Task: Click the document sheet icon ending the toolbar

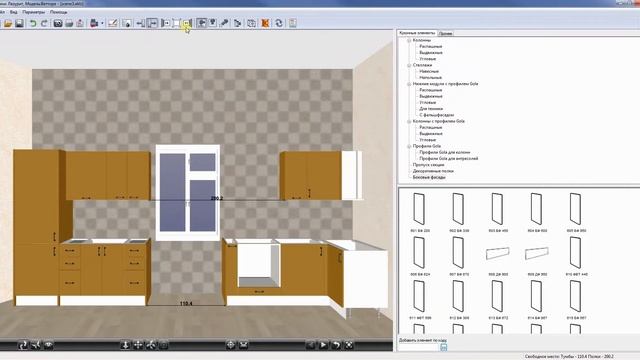Action: point(292,23)
